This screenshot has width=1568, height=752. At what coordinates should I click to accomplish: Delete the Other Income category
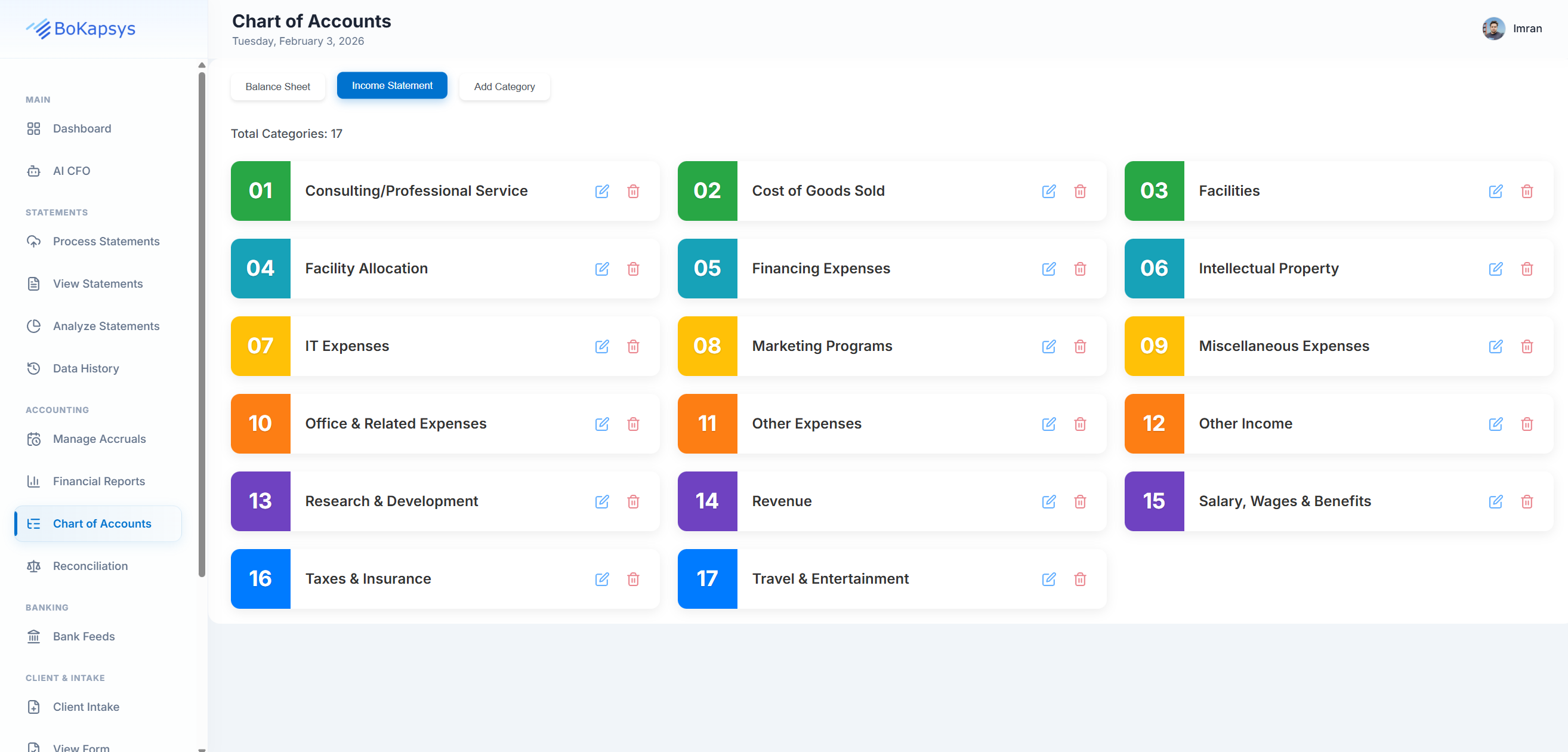click(x=1527, y=424)
